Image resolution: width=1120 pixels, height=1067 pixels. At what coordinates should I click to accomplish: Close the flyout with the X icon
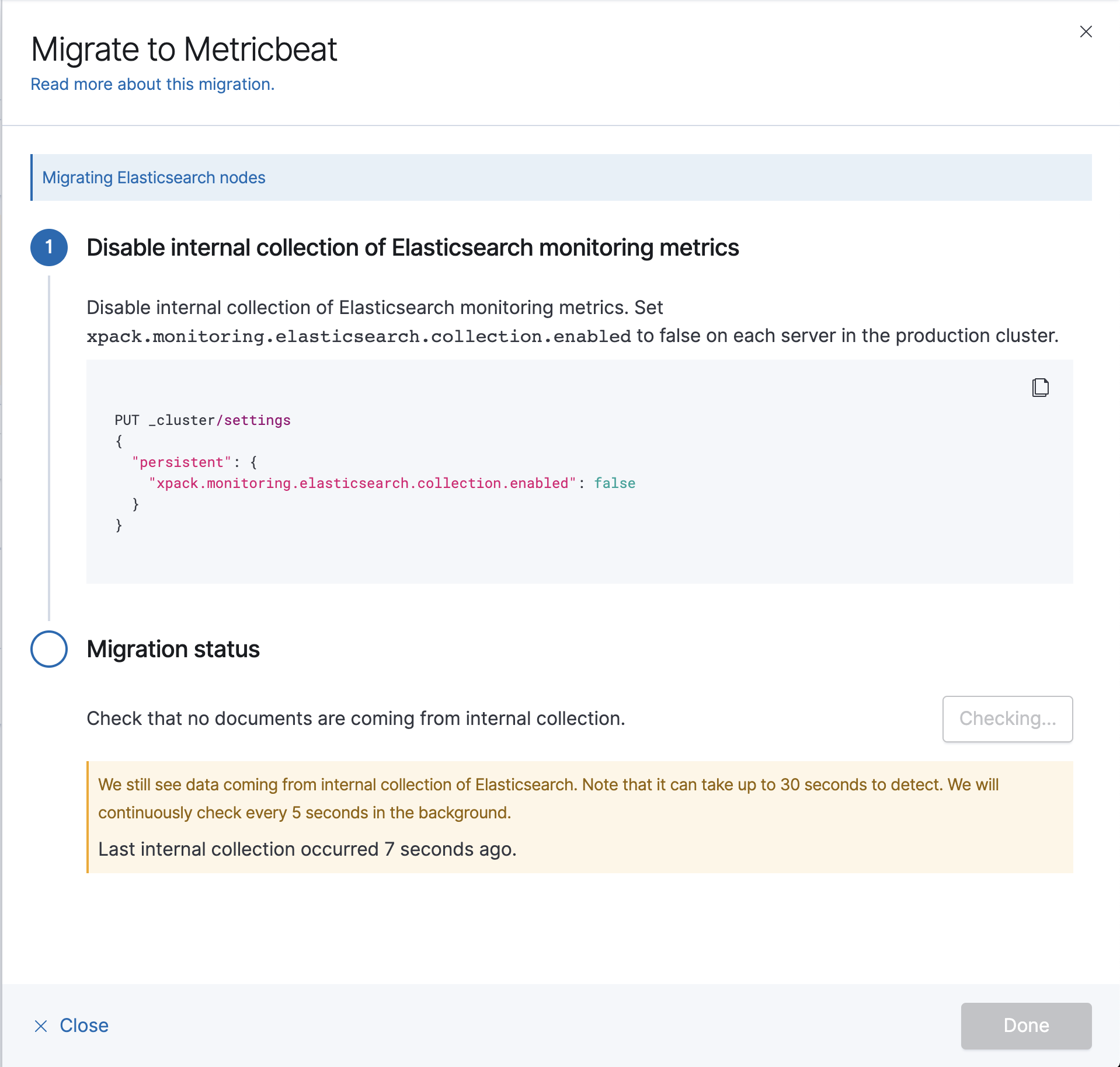1086,32
